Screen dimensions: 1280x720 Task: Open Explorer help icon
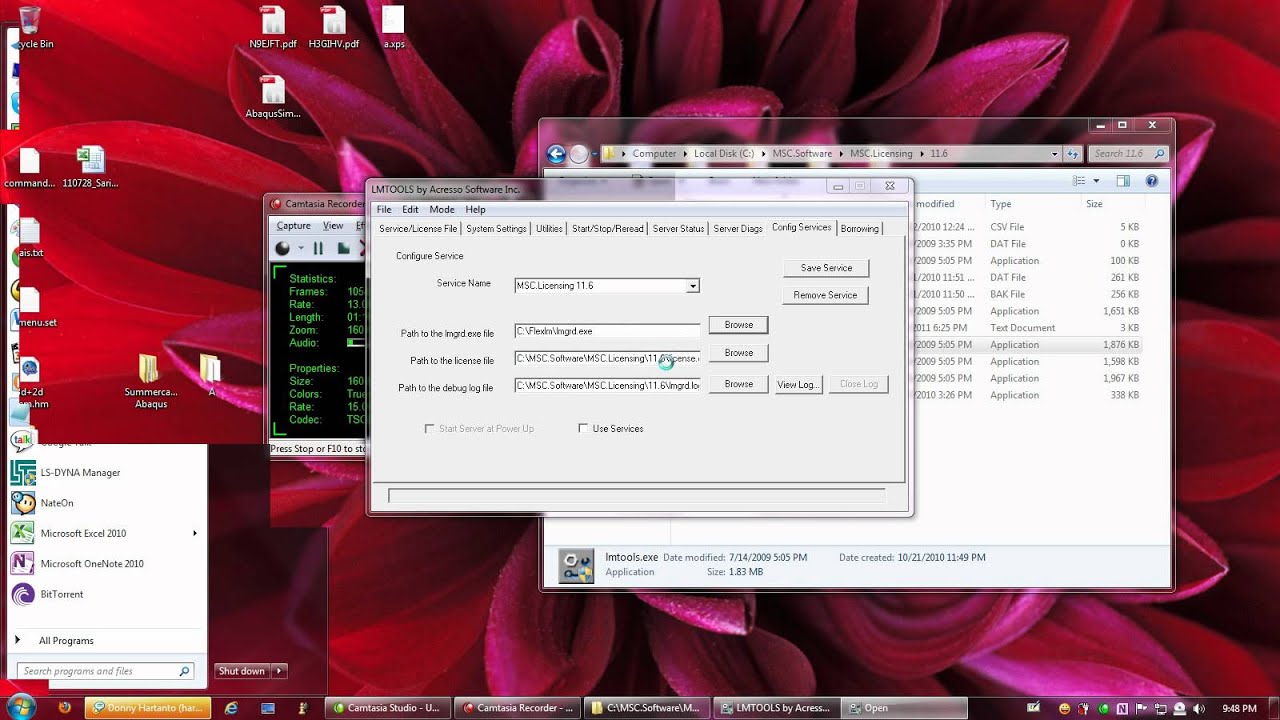pos(1152,181)
